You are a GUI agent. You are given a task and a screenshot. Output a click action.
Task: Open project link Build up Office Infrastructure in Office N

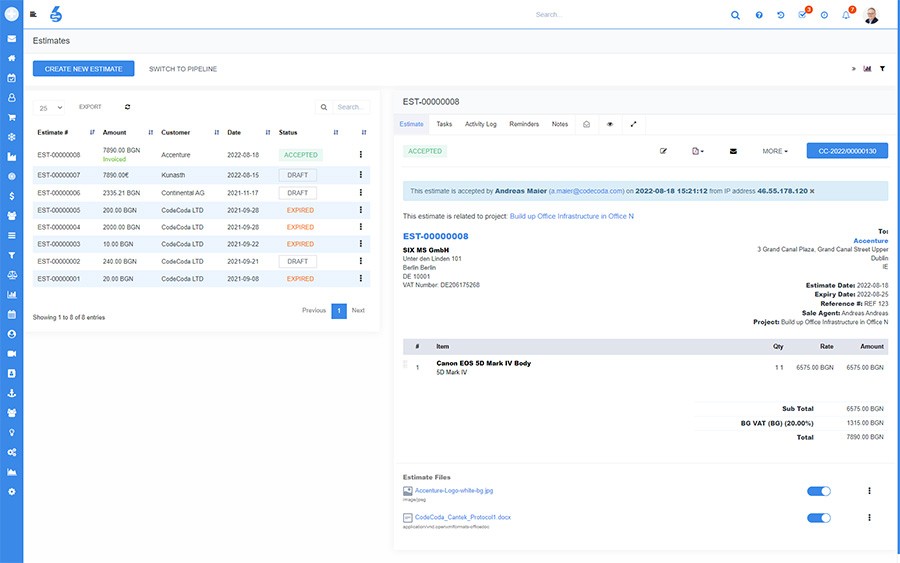(572, 216)
